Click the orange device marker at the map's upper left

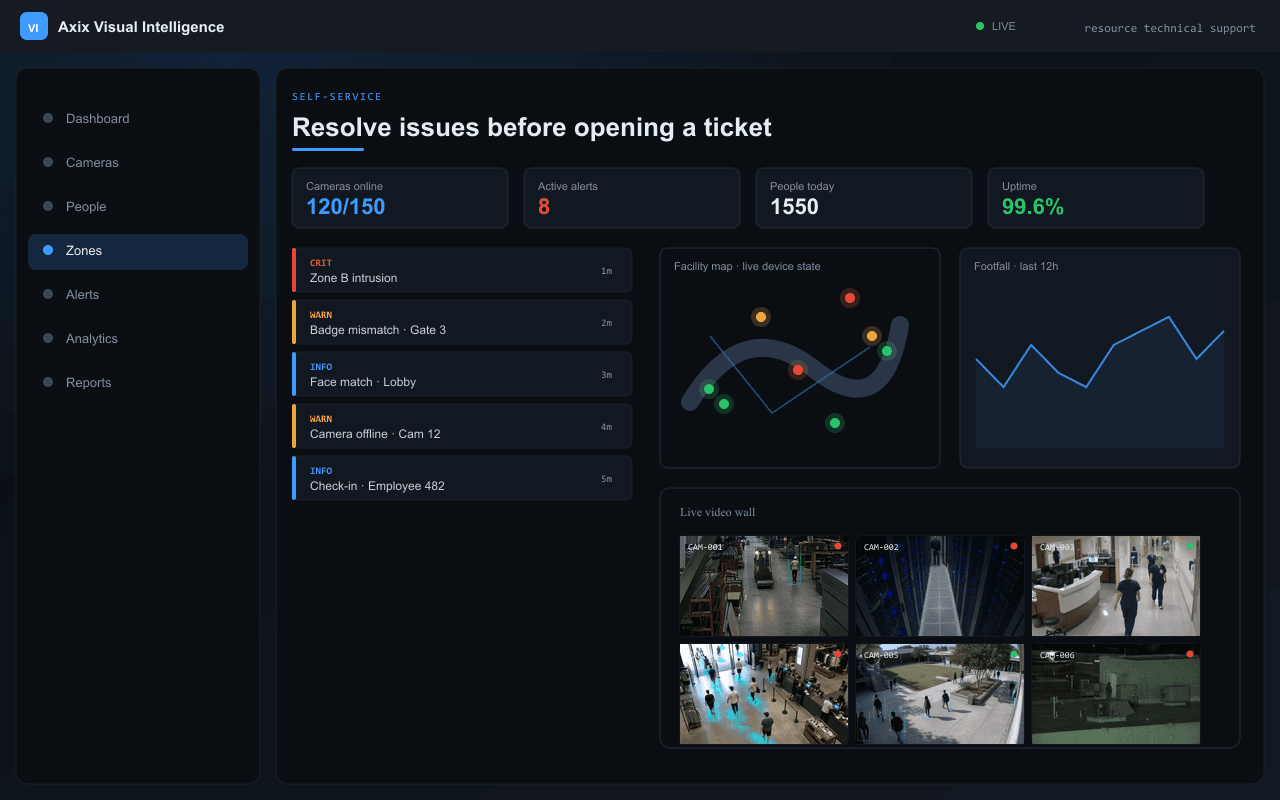761,317
